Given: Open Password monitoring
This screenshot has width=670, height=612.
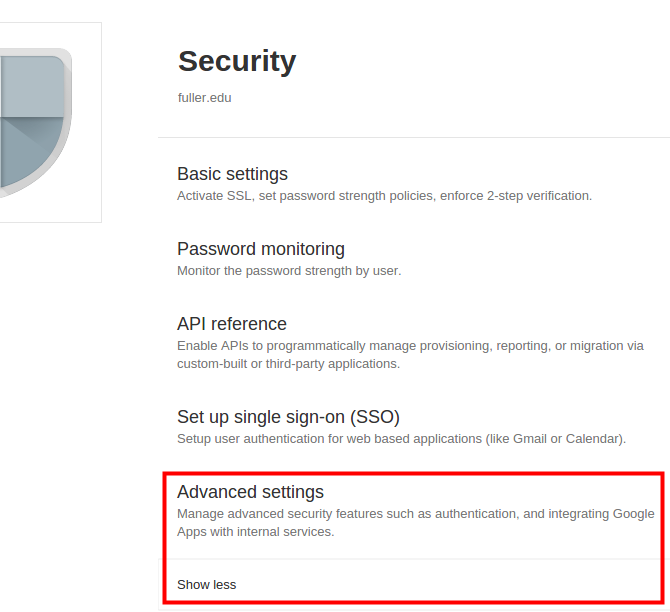Looking at the screenshot, I should tap(261, 249).
